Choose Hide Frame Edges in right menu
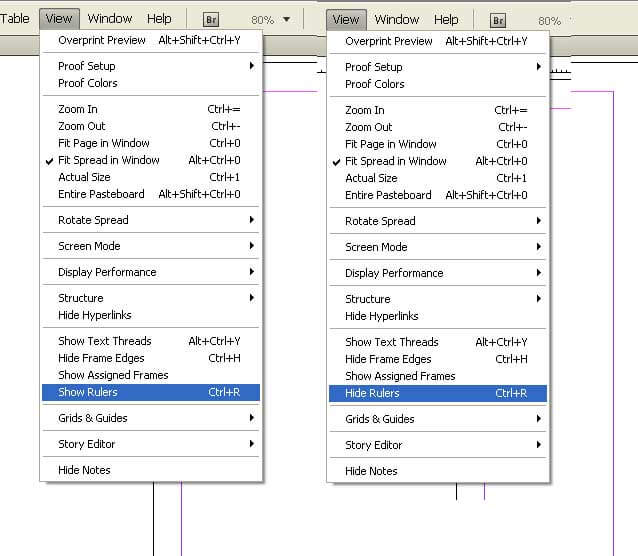Screen dimensions: 638x556 (438, 359)
